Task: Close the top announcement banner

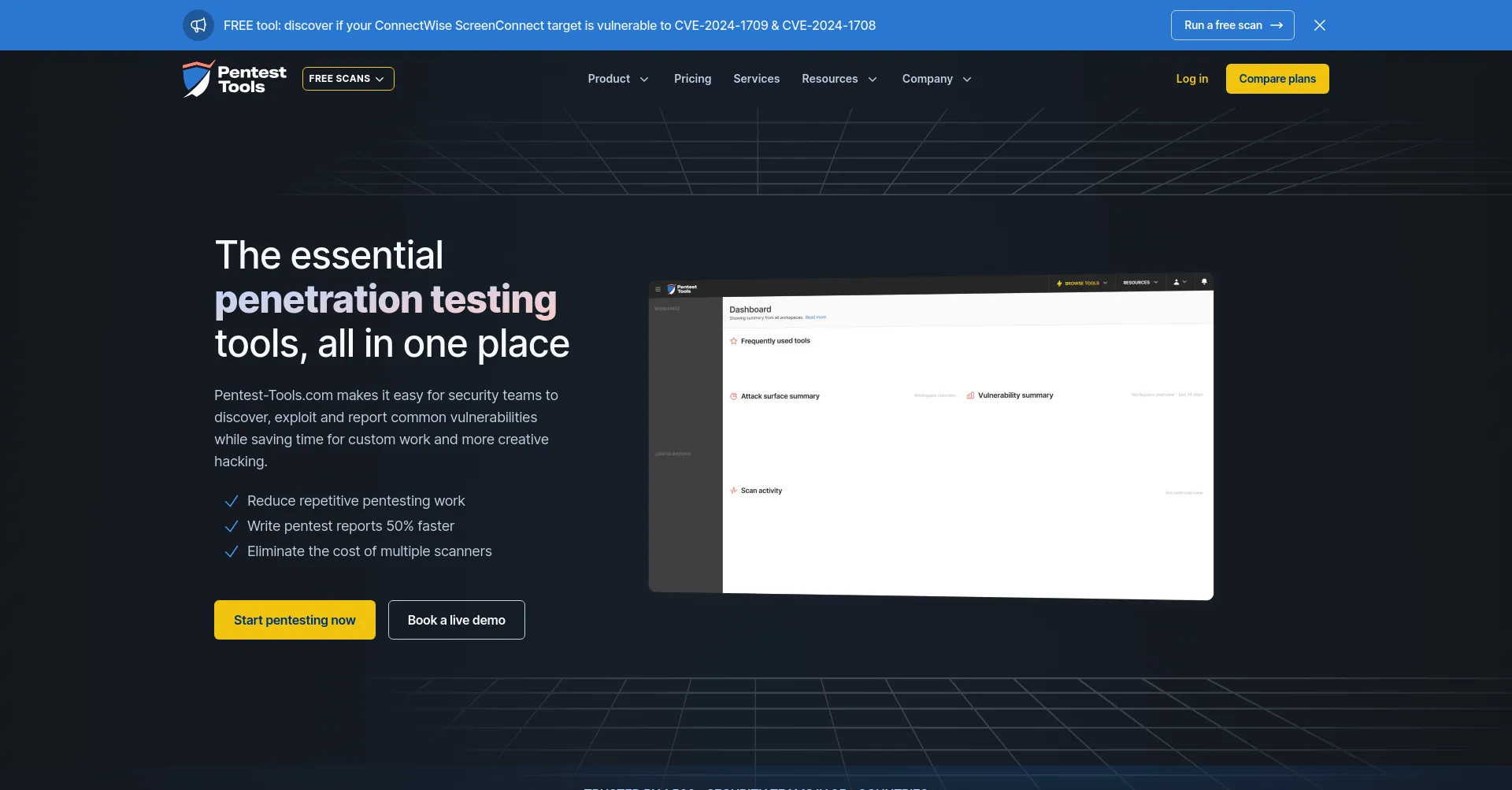Action: [1320, 25]
